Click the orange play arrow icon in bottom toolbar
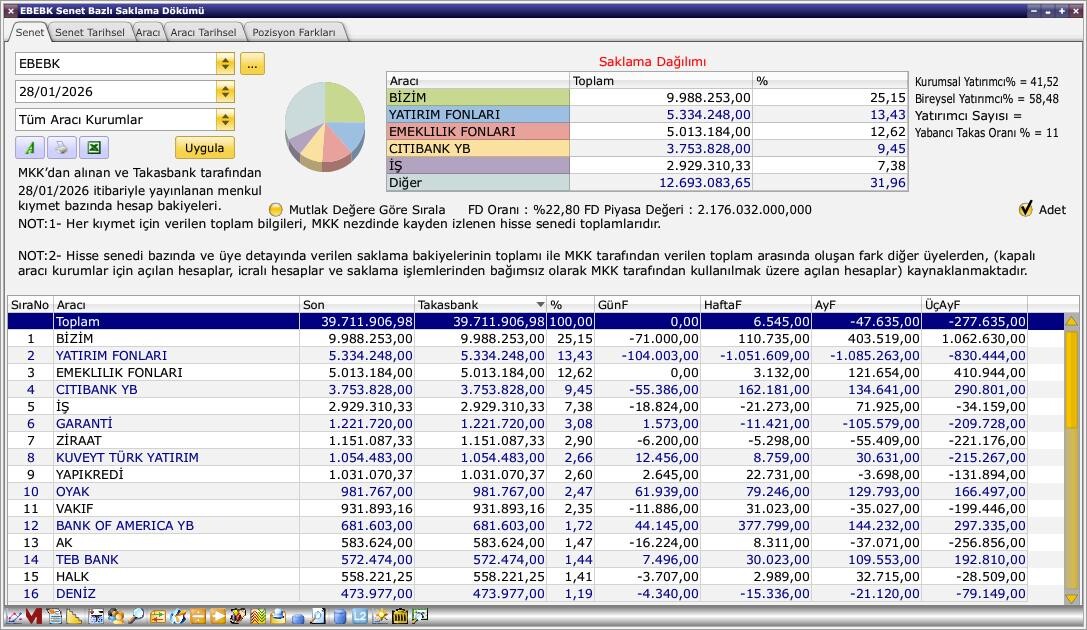The image size is (1087, 630). click(218, 617)
